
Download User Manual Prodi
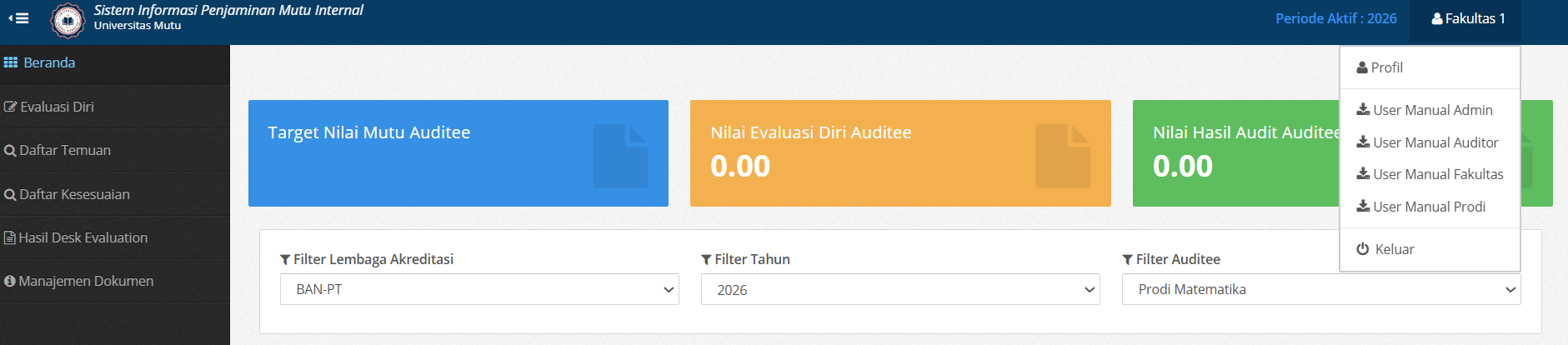coord(1430,207)
